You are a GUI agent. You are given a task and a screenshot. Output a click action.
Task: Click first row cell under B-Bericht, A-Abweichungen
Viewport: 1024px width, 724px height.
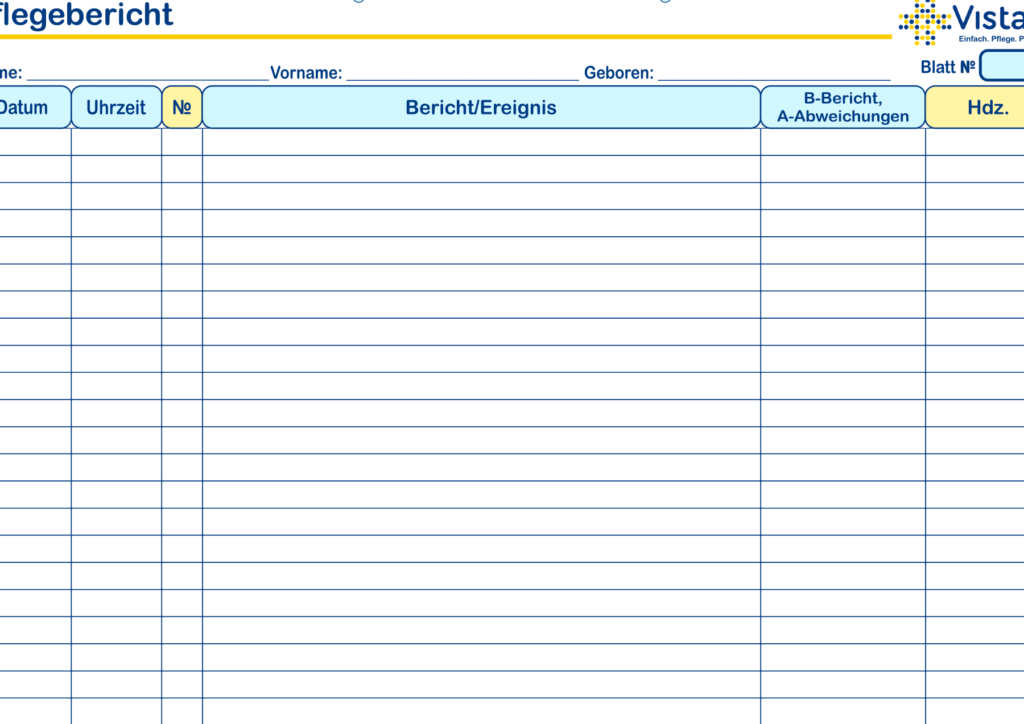pyautogui.click(x=843, y=142)
